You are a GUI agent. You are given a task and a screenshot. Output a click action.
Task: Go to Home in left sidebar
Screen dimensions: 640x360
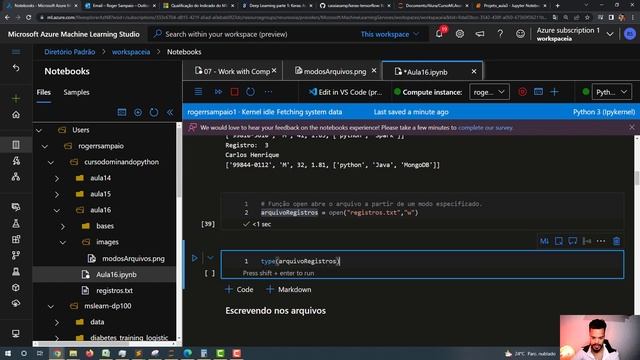pos(16,115)
